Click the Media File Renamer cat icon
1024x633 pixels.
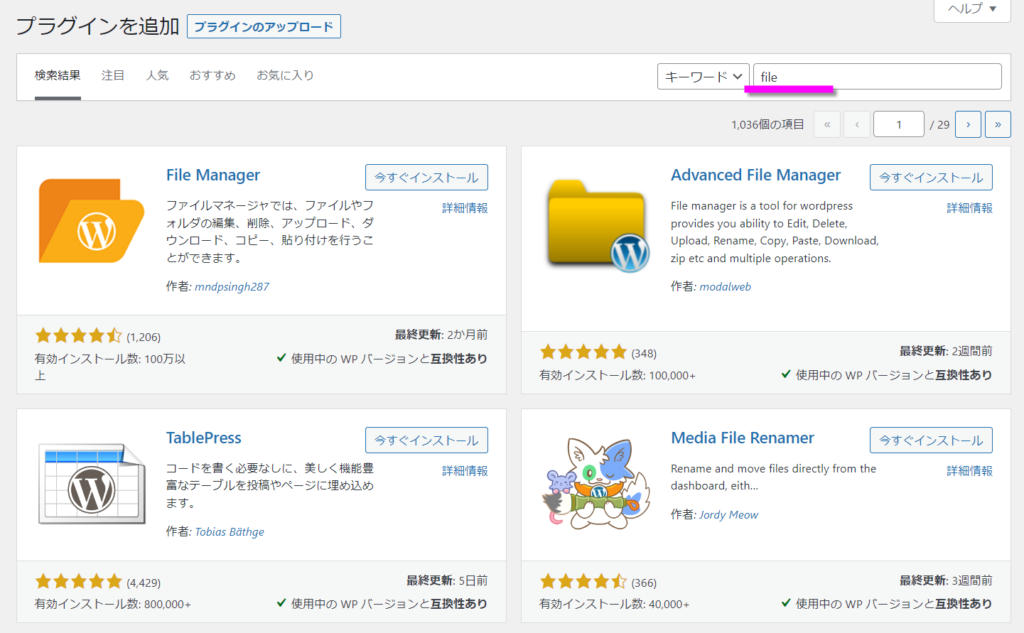pyautogui.click(x=596, y=483)
